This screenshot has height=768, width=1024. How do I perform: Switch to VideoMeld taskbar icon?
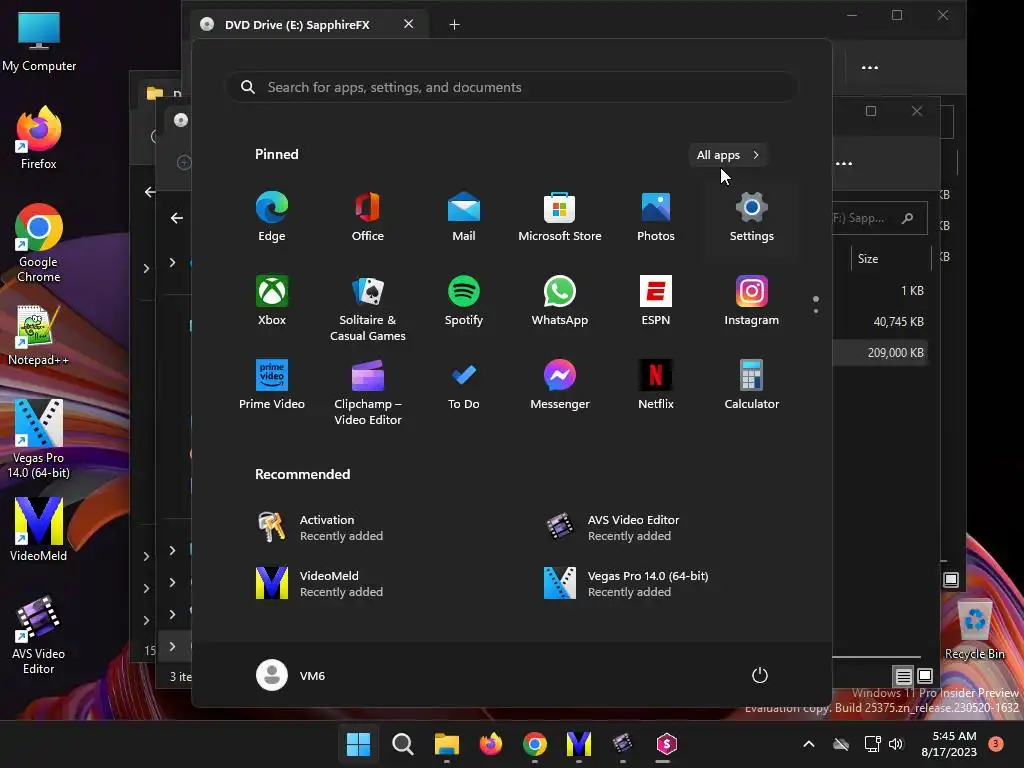579,744
